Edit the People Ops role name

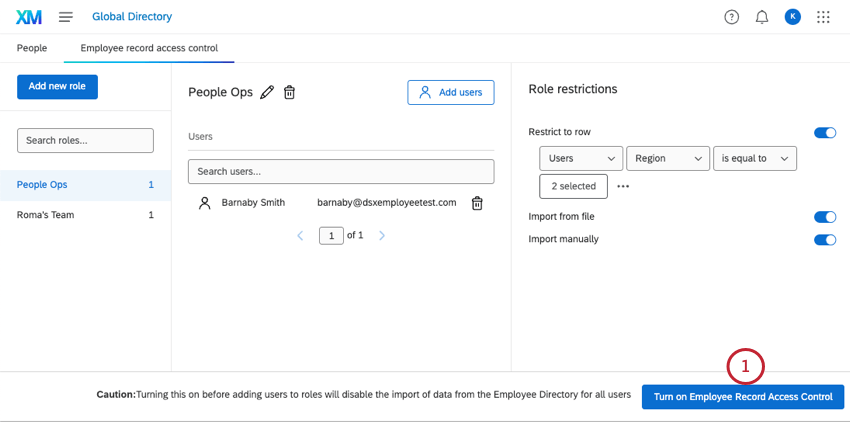click(267, 93)
